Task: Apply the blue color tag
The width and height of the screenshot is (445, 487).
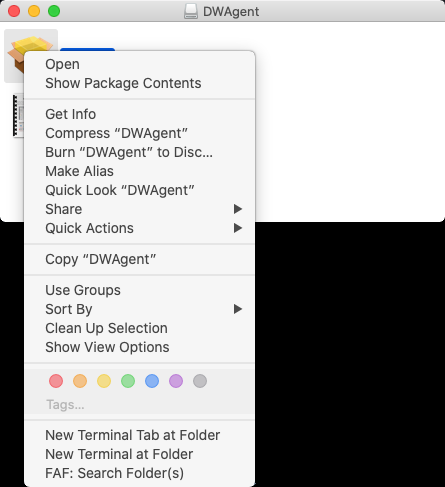Action: (x=152, y=381)
